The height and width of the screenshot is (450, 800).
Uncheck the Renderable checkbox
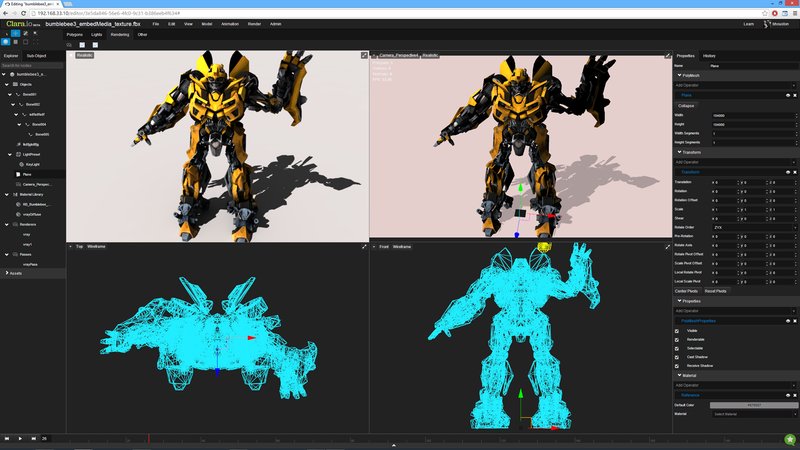point(677,340)
